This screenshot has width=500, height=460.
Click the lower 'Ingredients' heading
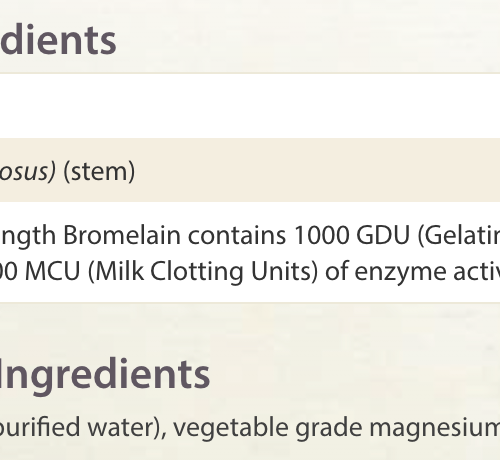tap(105, 374)
